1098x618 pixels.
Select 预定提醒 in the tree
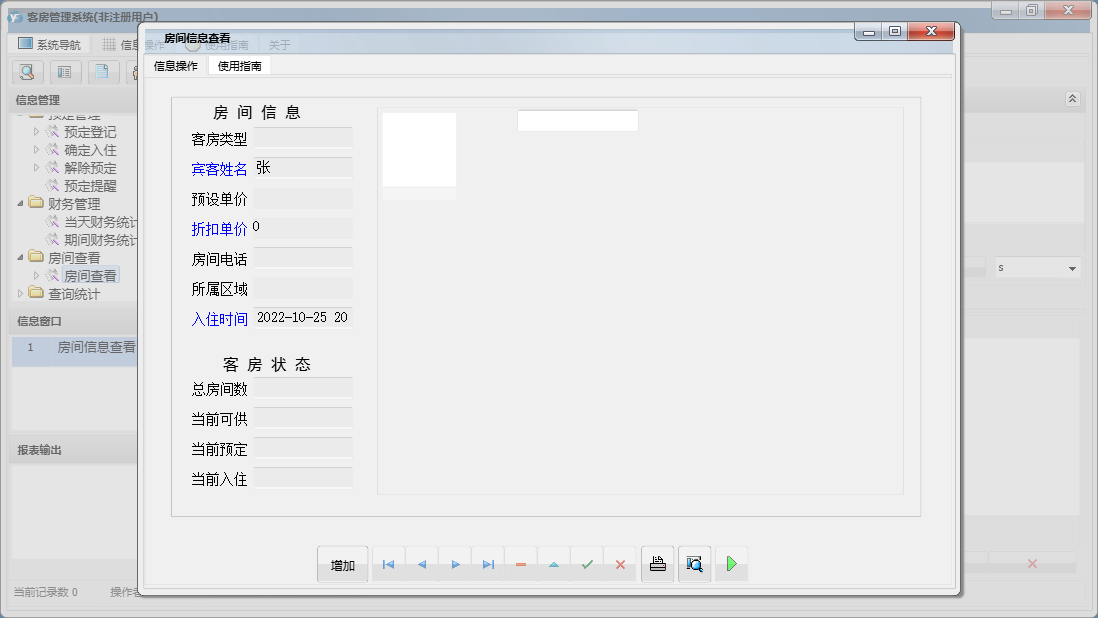[90, 186]
